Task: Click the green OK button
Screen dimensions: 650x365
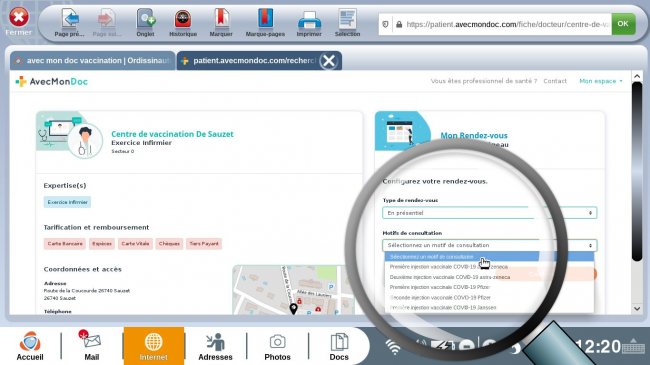Action: [623, 24]
